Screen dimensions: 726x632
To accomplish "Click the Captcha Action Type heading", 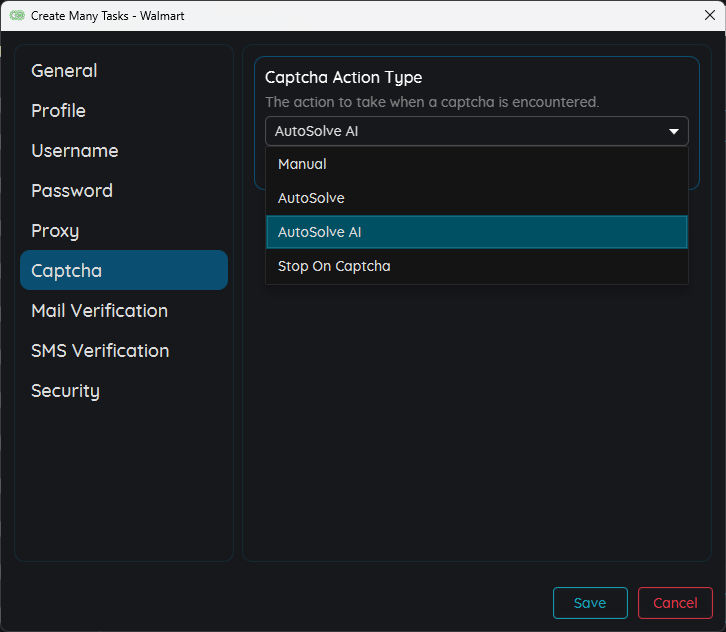I will coord(343,78).
